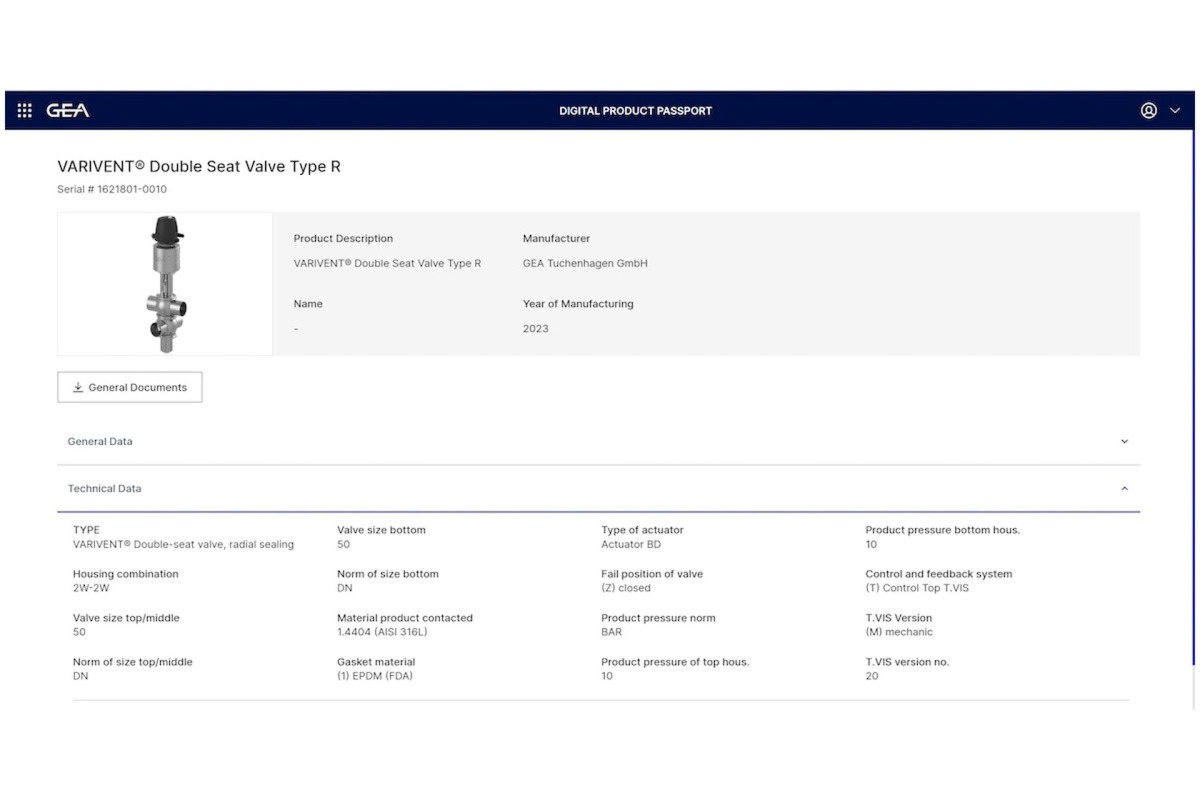Click TYPE value Double-seat valve, radial sealing

tap(184, 544)
